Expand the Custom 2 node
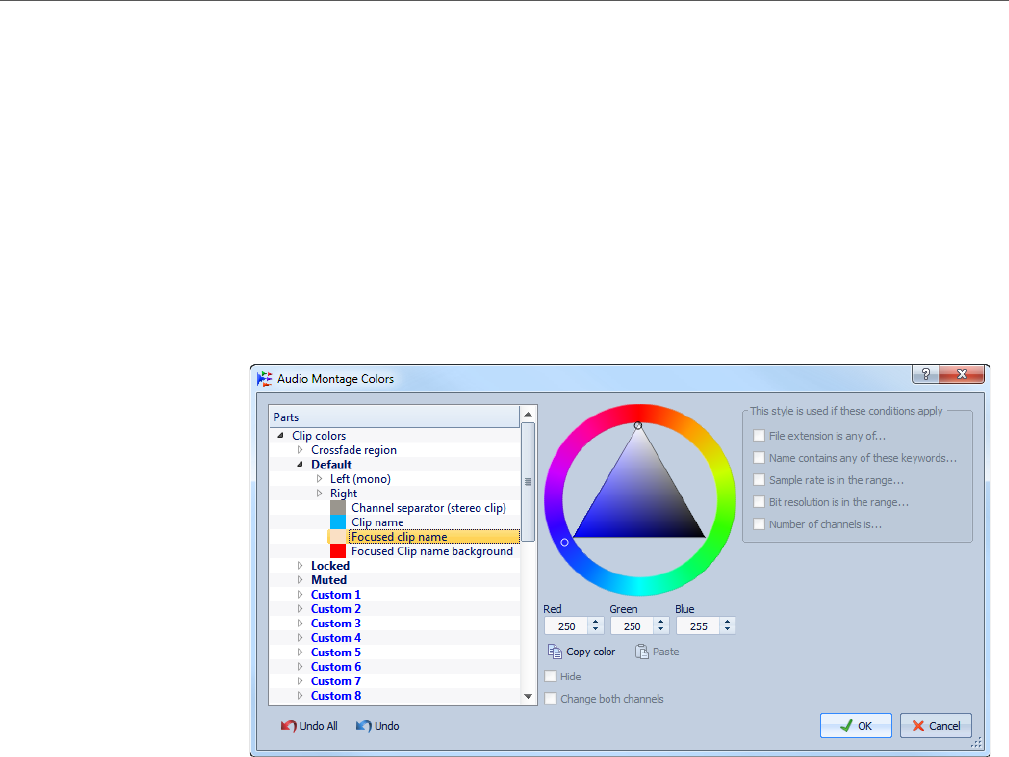 300,609
